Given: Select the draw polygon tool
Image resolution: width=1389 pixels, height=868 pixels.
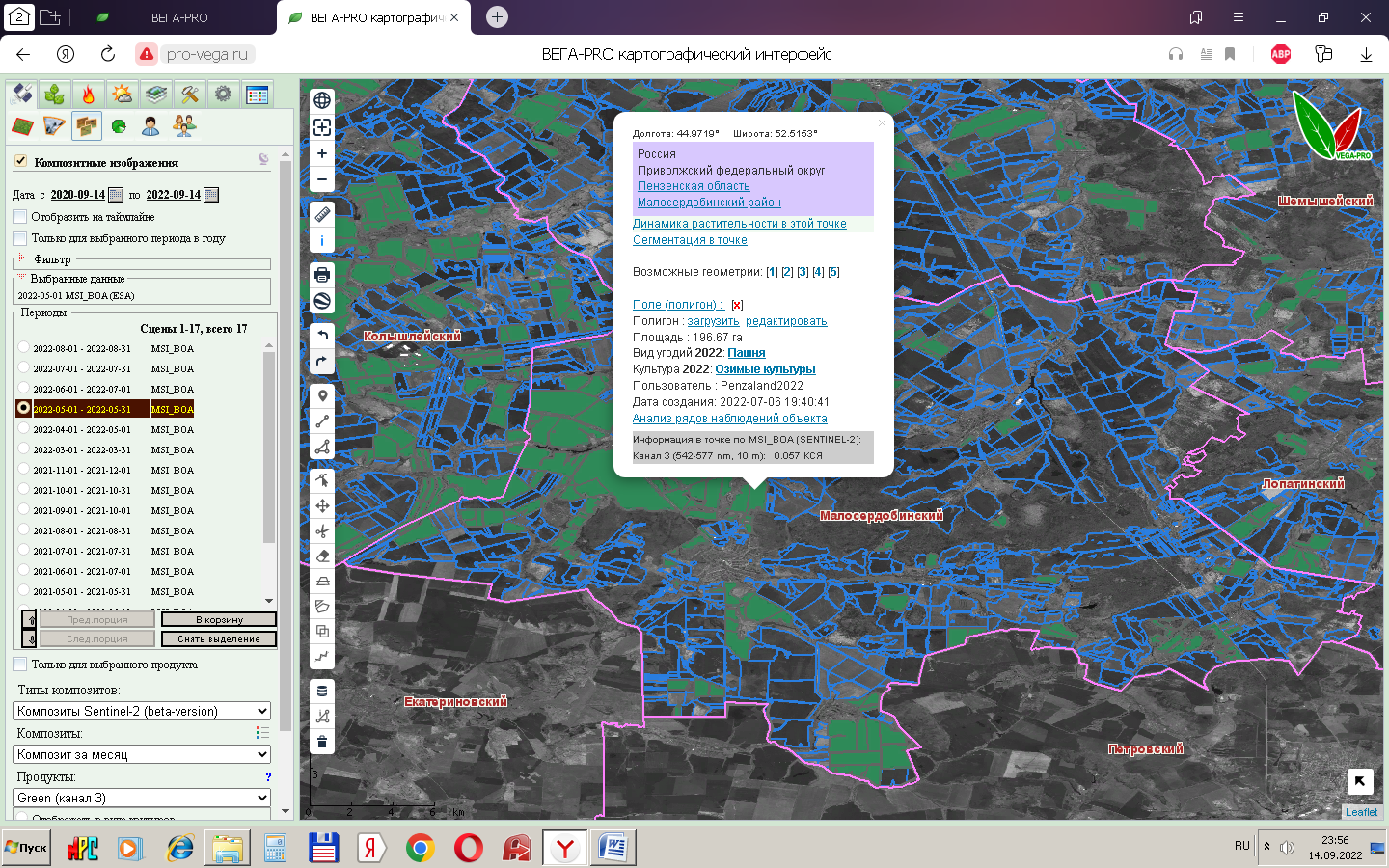Looking at the screenshot, I should [322, 447].
